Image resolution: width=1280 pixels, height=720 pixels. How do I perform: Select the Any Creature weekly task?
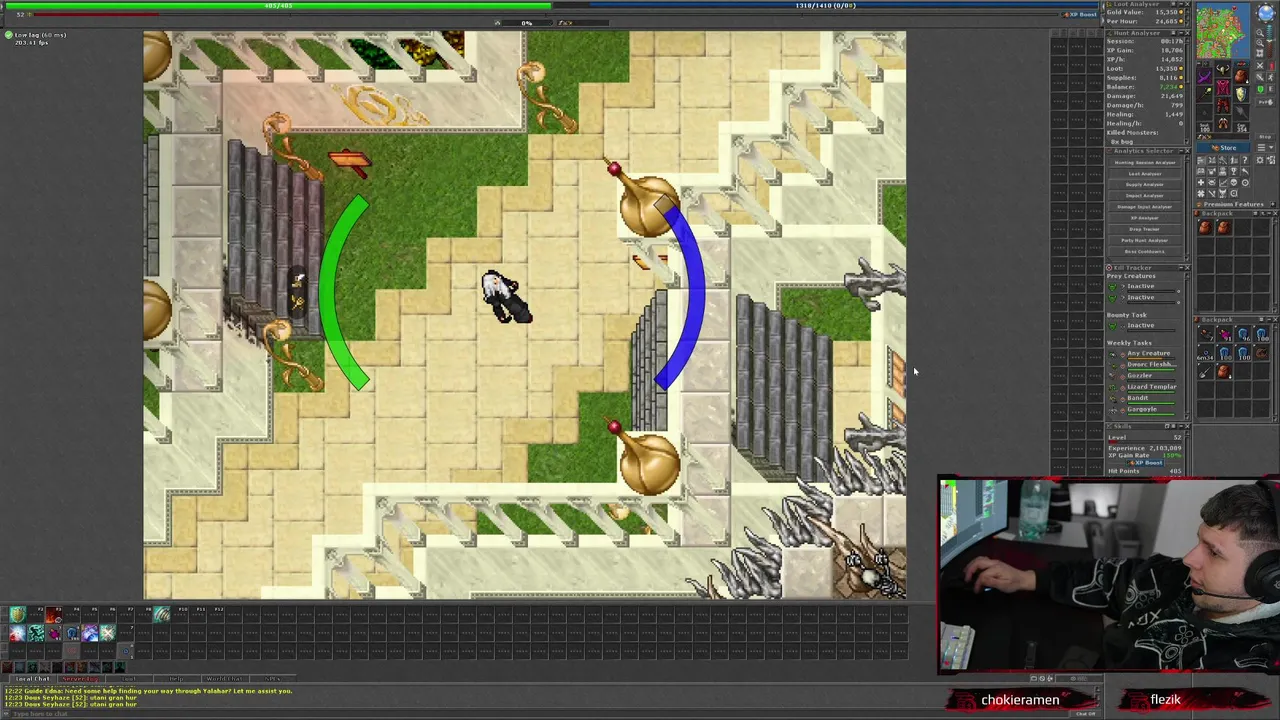coord(1148,353)
